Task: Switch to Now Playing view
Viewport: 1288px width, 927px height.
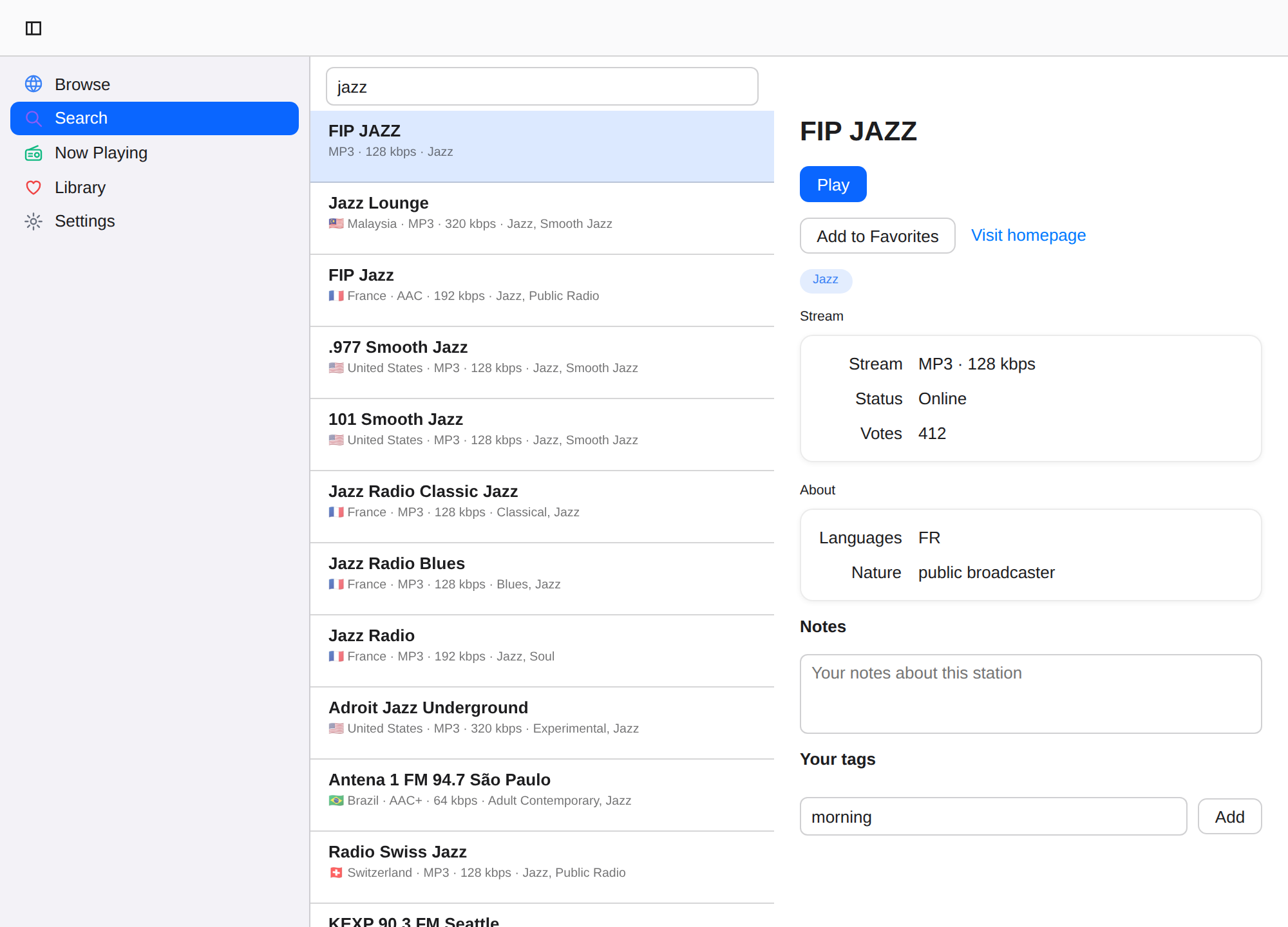Action: click(155, 153)
